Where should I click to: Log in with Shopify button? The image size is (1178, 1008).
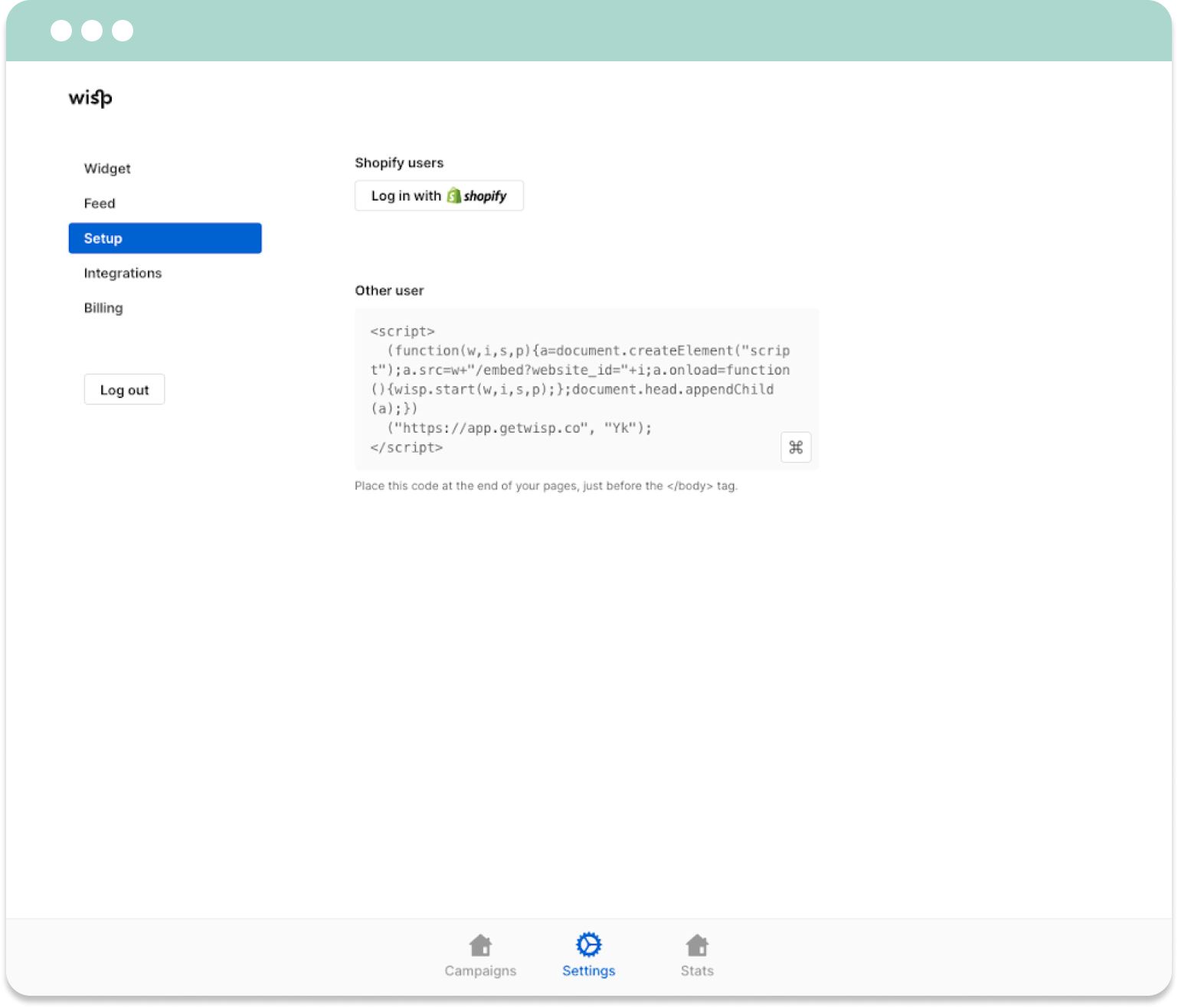[439, 195]
